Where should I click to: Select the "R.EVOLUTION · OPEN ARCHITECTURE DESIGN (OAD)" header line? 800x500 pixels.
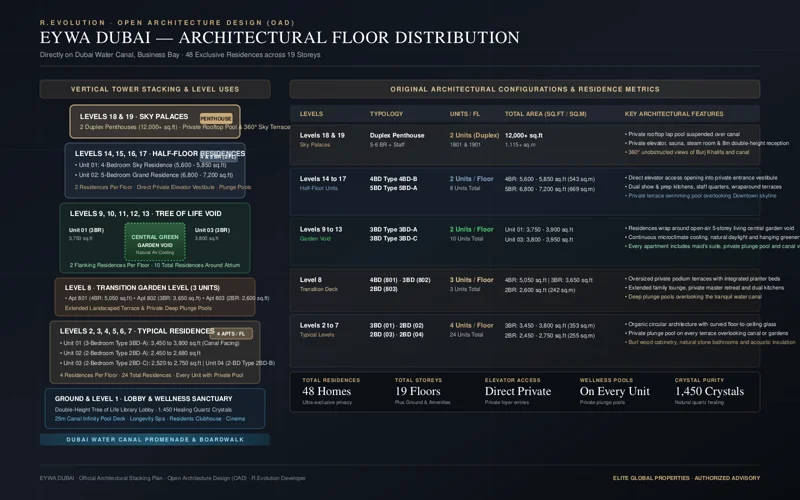[x=167, y=22]
